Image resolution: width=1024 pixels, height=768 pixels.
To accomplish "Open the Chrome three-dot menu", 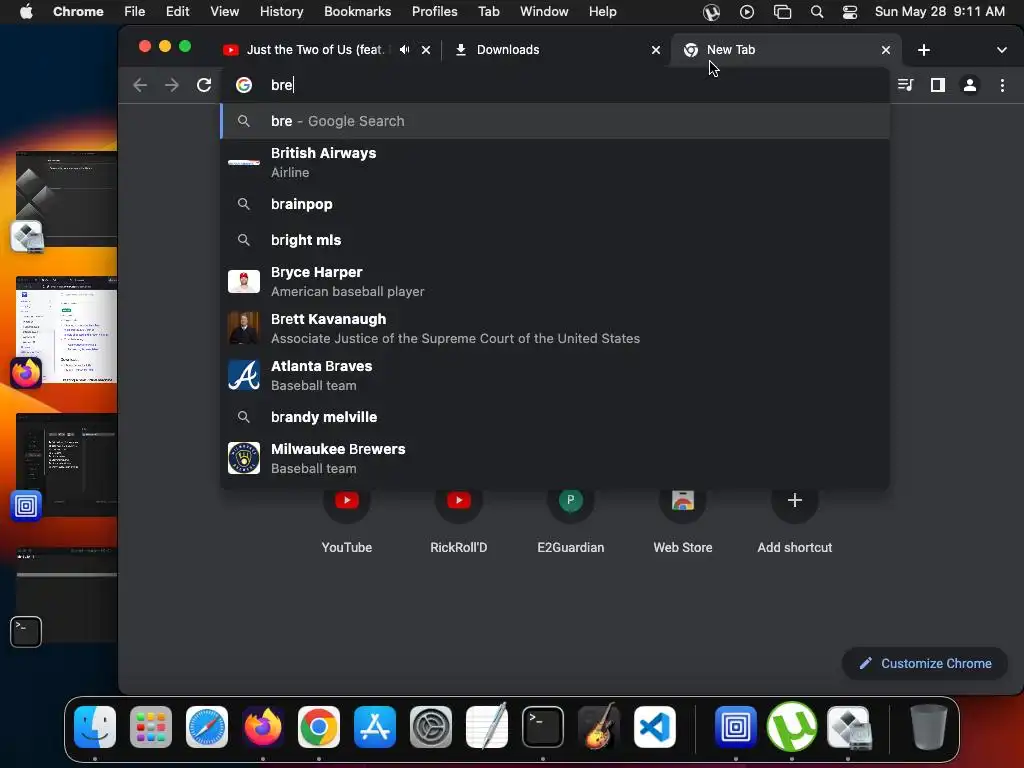I will [1002, 85].
